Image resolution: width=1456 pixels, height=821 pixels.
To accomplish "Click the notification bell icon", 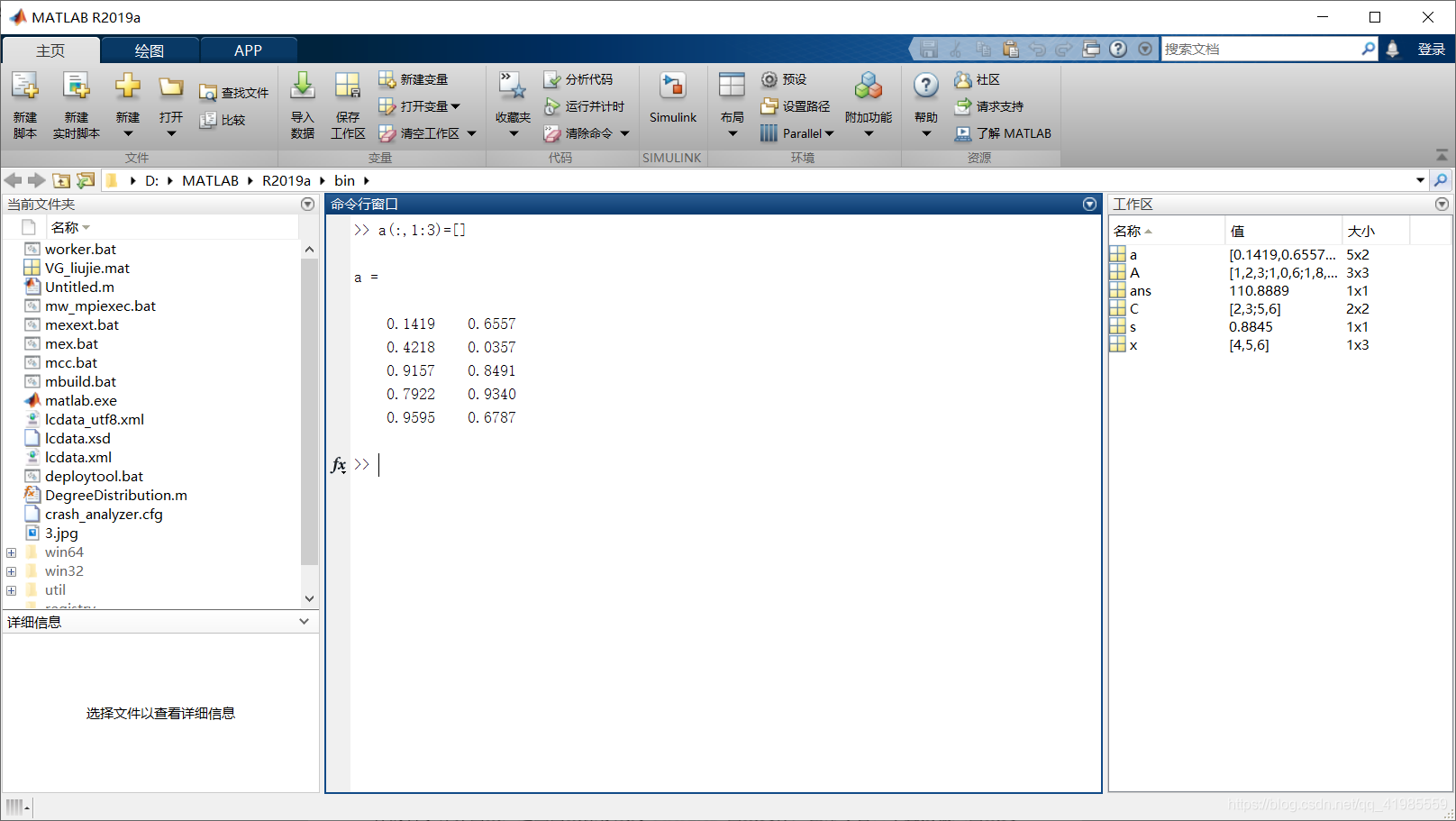I will tap(1393, 49).
